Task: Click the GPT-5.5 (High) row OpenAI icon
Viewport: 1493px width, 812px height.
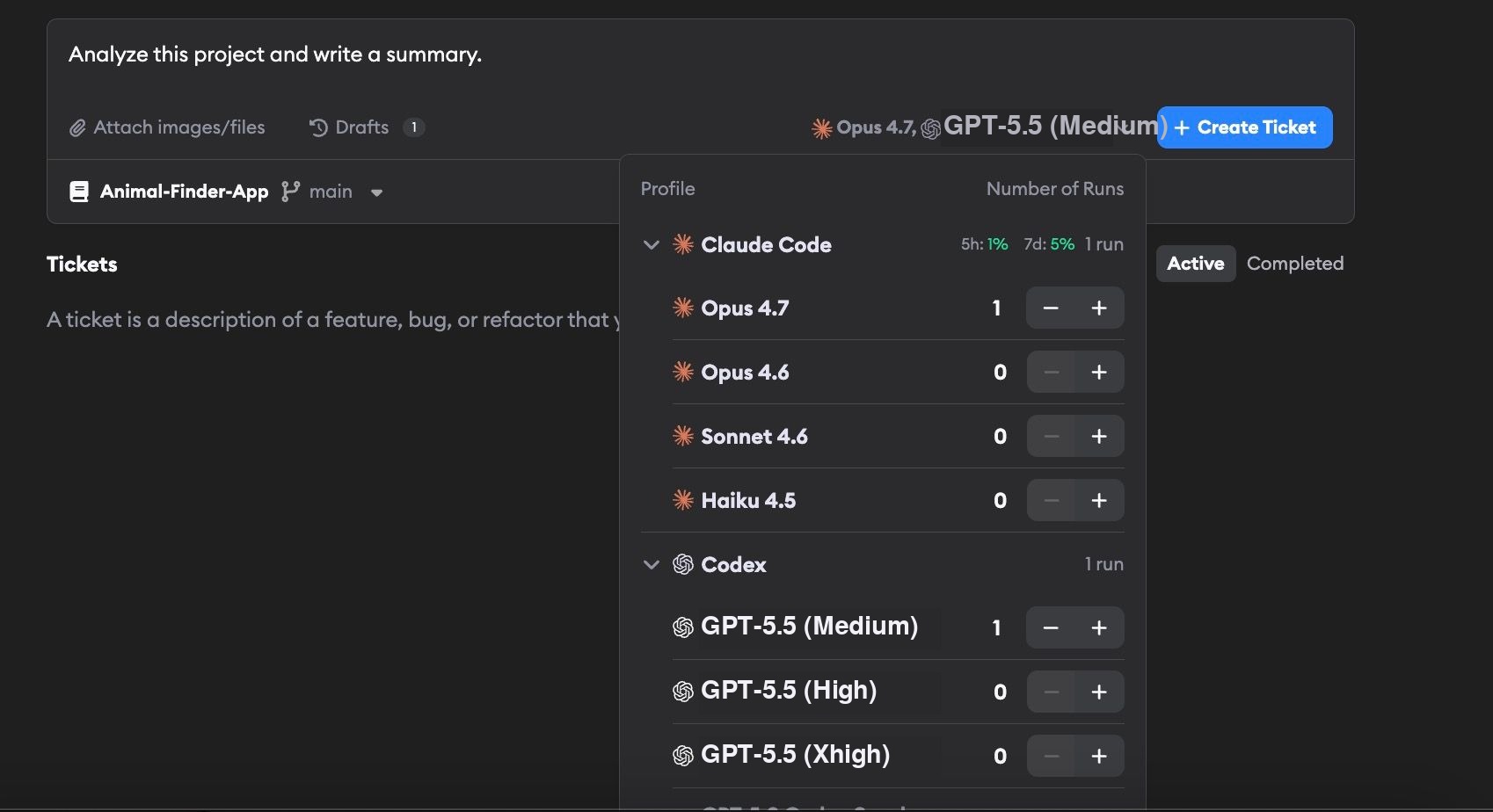Action: coord(683,692)
